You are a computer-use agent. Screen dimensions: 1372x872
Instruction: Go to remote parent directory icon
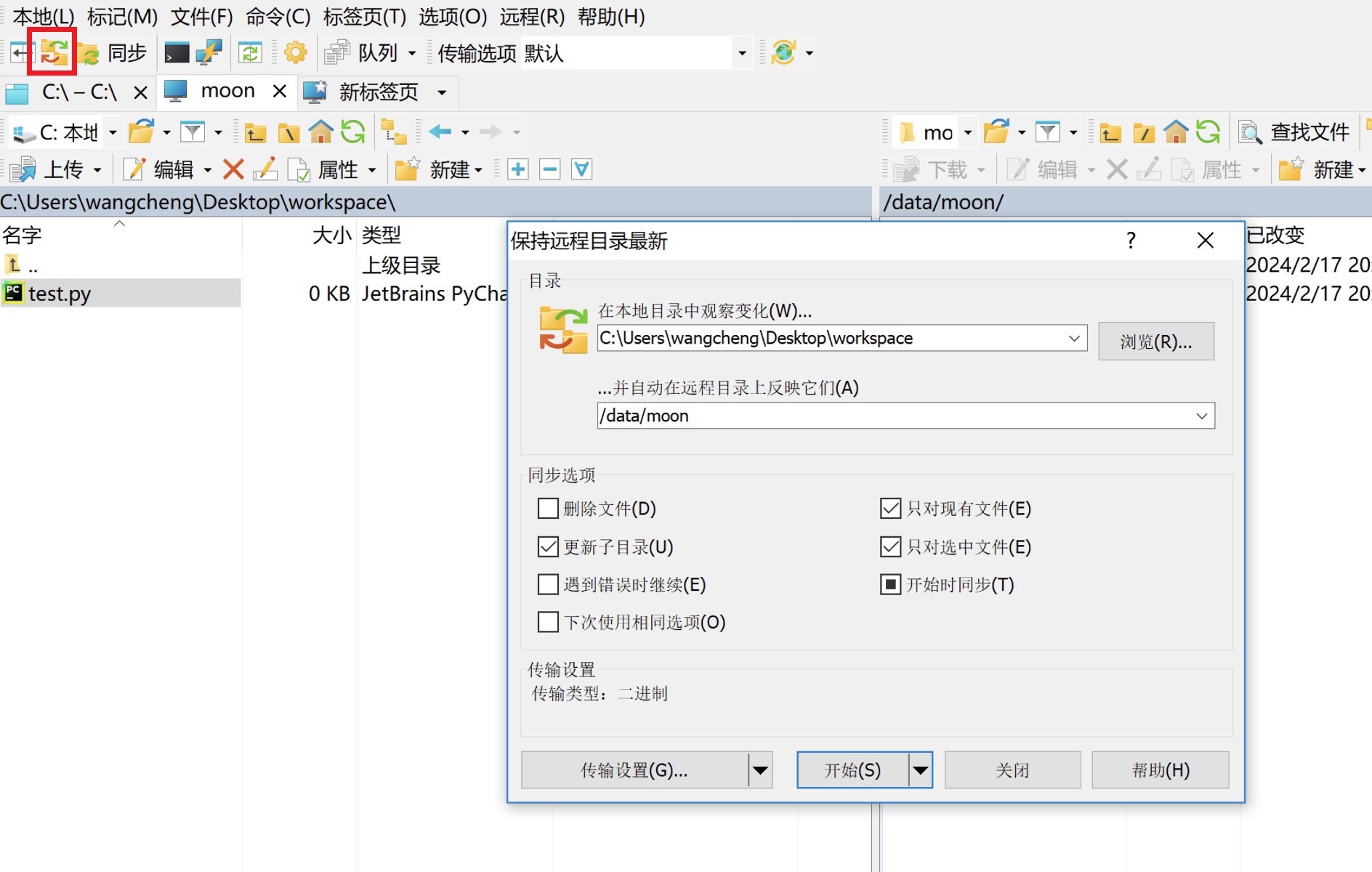coord(1110,132)
